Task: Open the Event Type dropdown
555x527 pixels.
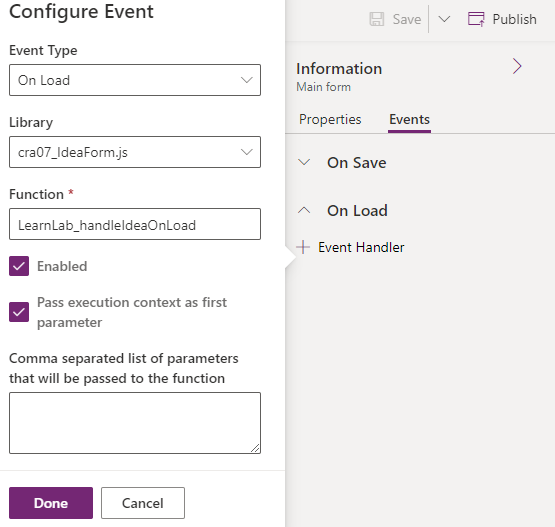Action: [135, 80]
